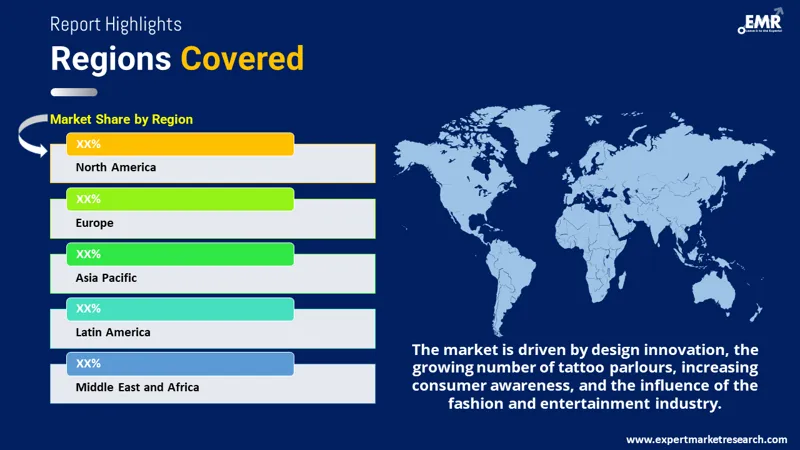
Task: Click the lime green XX% bar above Europe
Action: [180, 199]
